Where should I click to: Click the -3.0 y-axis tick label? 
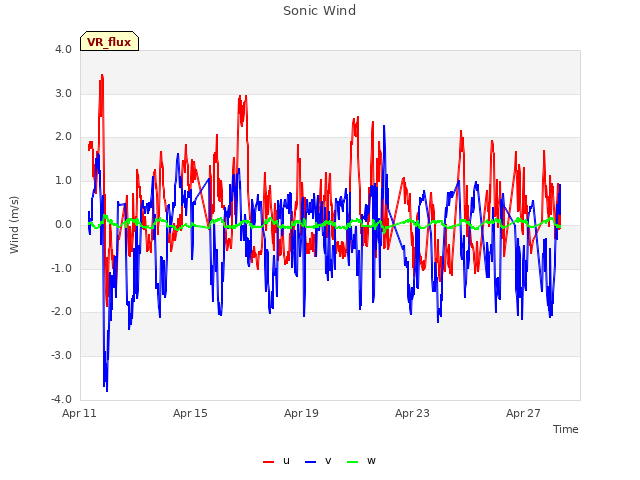[62, 355]
